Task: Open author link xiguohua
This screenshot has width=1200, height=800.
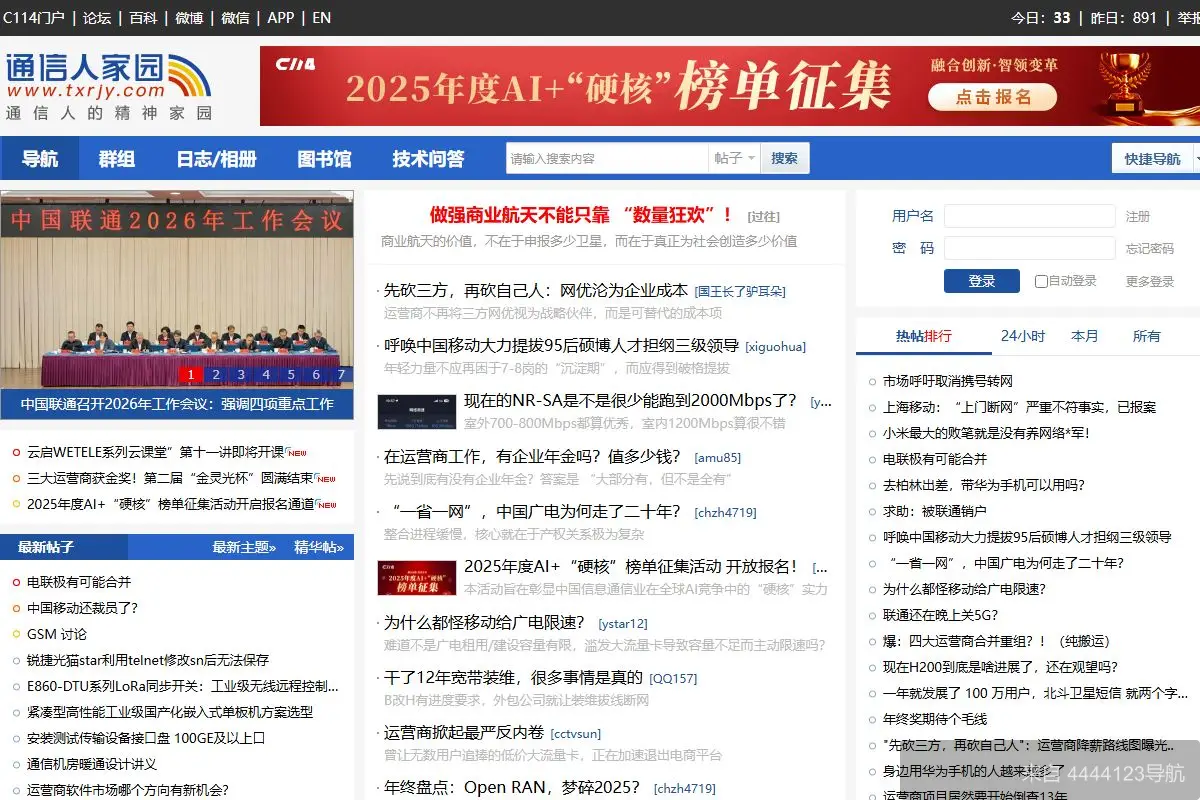Action: 775,346
